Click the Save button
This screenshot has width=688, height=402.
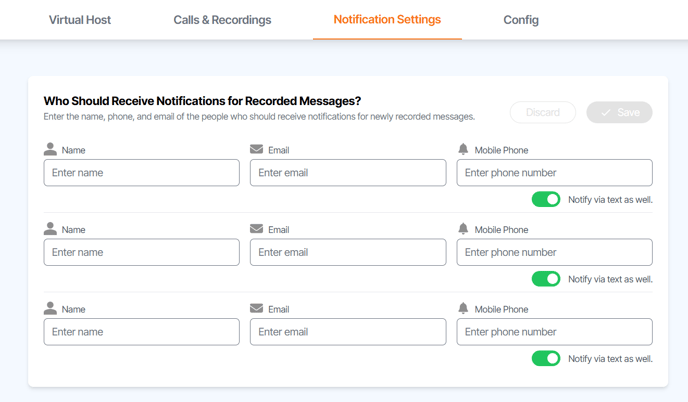click(x=619, y=112)
